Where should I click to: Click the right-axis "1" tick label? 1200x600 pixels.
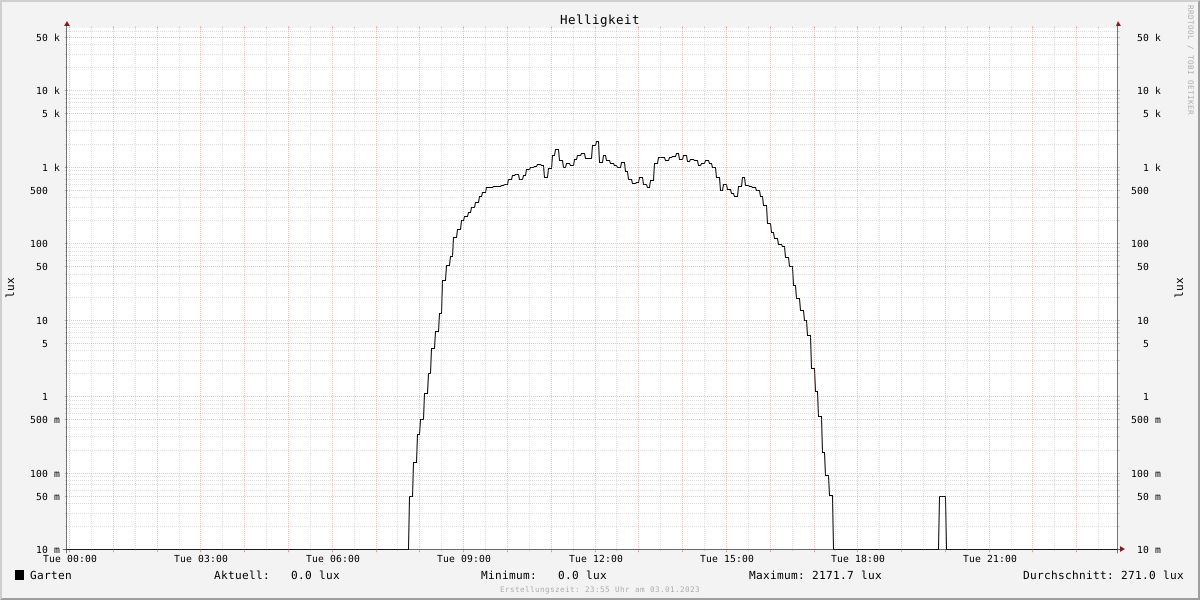1146,397
